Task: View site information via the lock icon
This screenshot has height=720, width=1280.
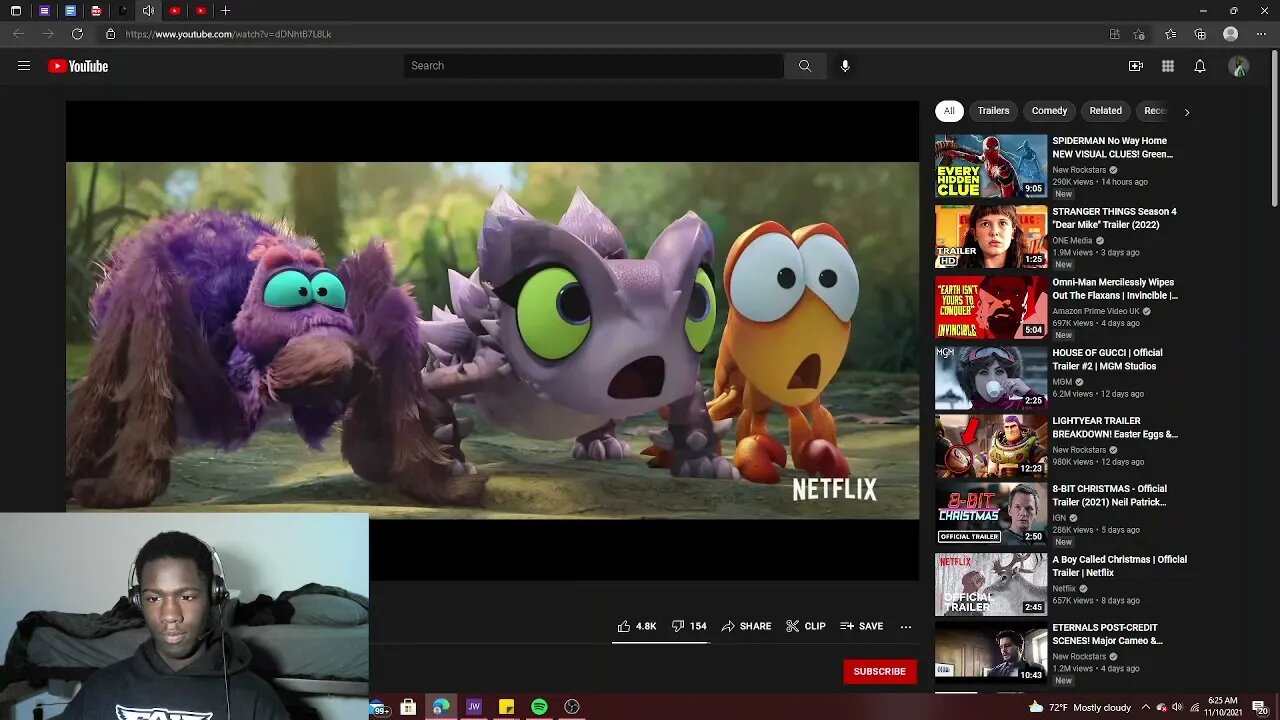Action: (111, 34)
